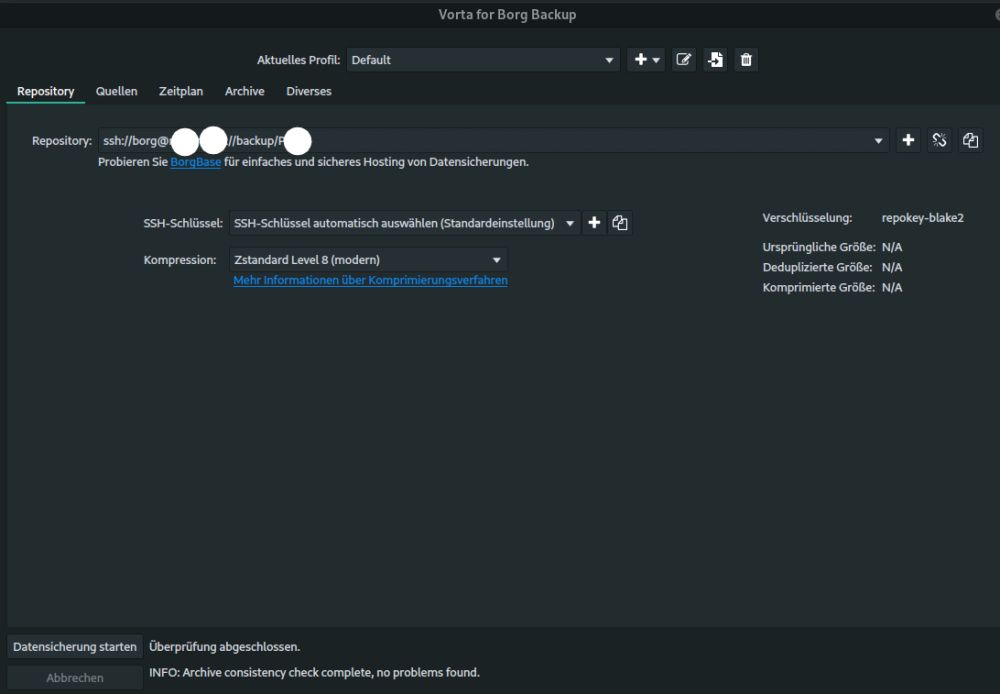Open the SSH-Schlüssel selection dropdown
The width and height of the screenshot is (1000, 694).
[x=404, y=223]
